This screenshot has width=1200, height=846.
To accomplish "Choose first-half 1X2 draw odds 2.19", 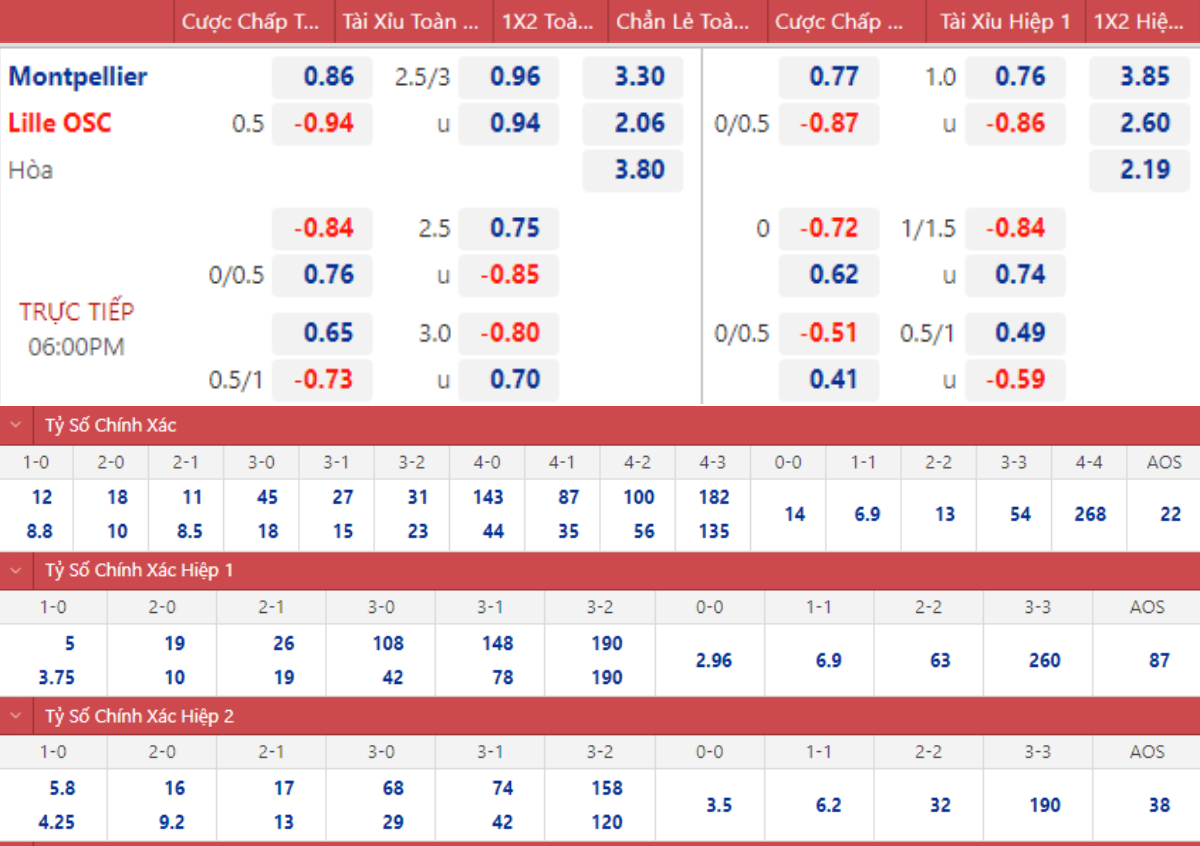I will (1139, 170).
